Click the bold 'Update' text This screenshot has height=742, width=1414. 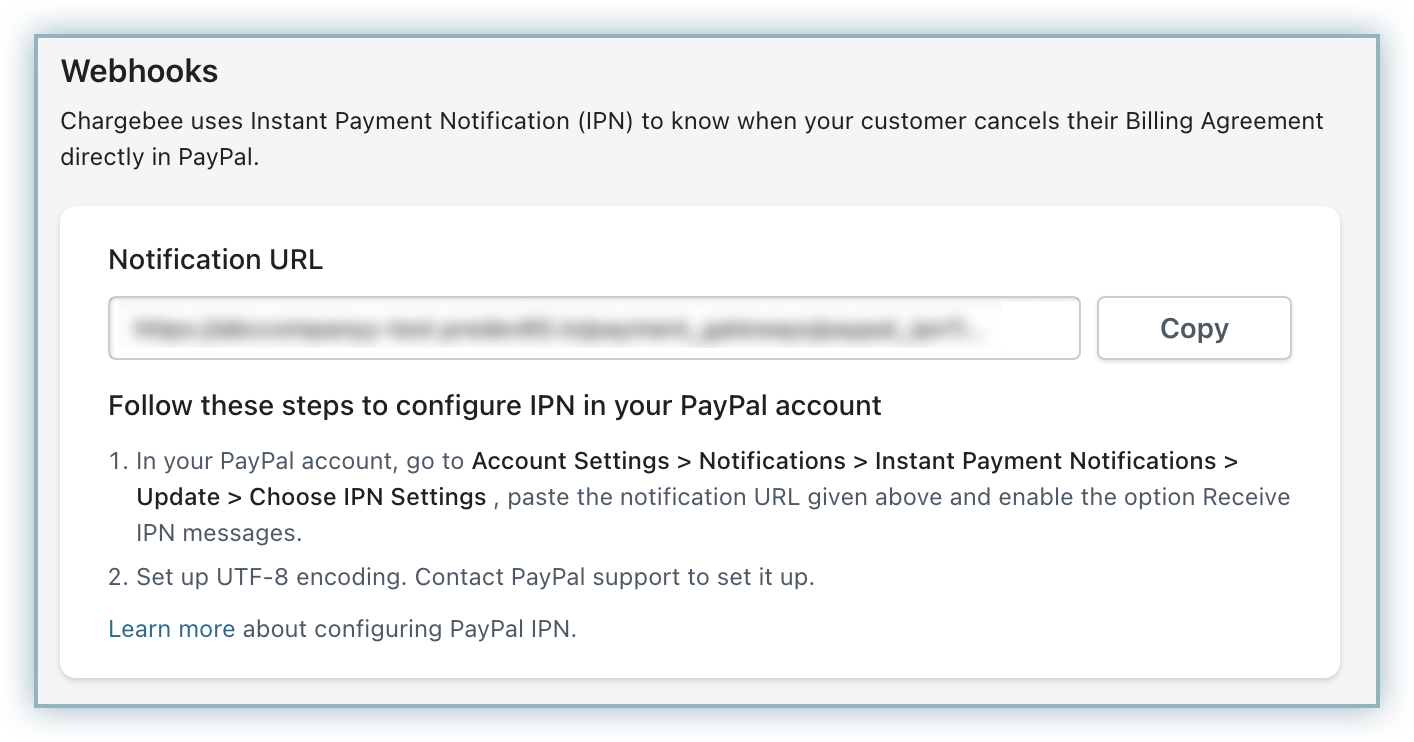point(178,497)
